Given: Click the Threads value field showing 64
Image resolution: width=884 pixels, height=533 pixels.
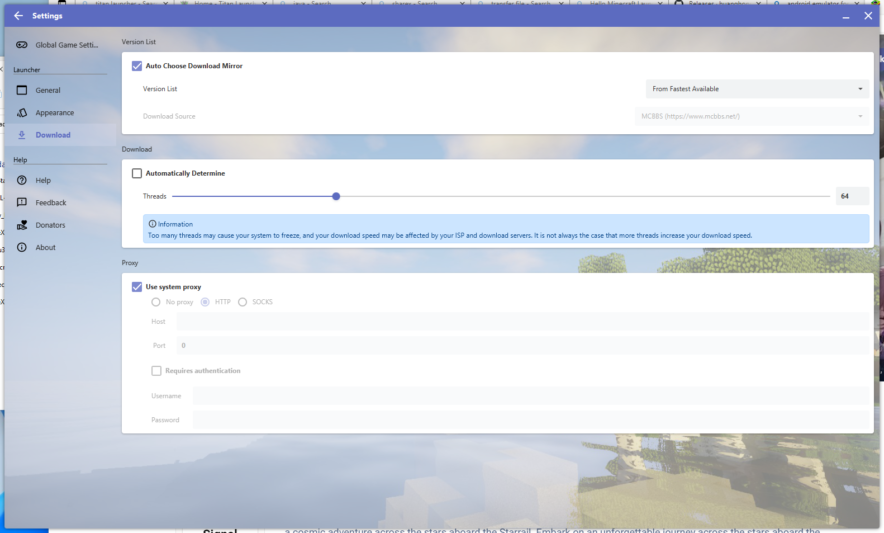Looking at the screenshot, I should (x=851, y=196).
